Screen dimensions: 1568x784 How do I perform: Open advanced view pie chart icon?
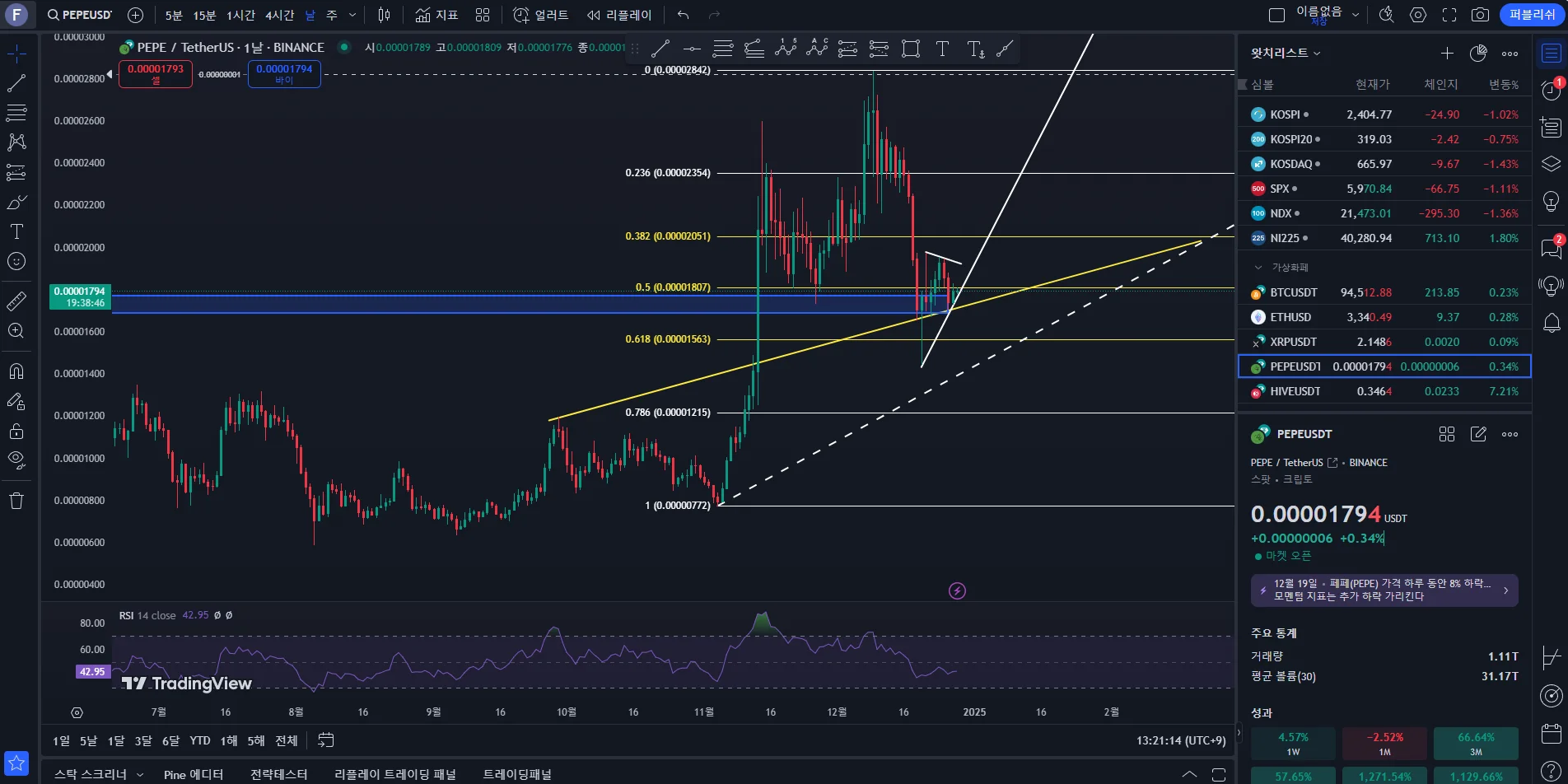tap(1478, 54)
